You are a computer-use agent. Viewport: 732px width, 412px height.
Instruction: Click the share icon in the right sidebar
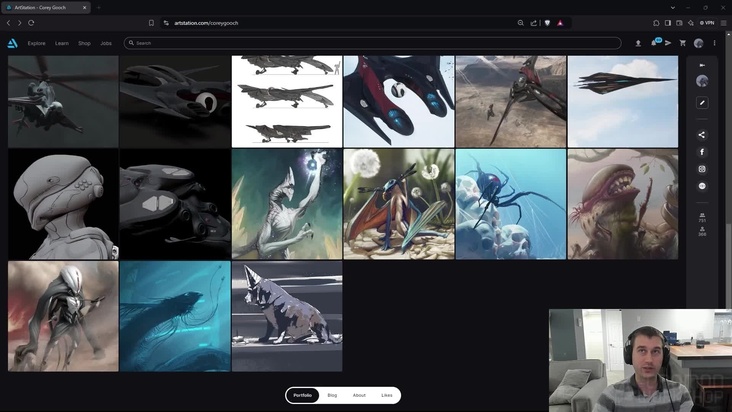click(x=702, y=135)
